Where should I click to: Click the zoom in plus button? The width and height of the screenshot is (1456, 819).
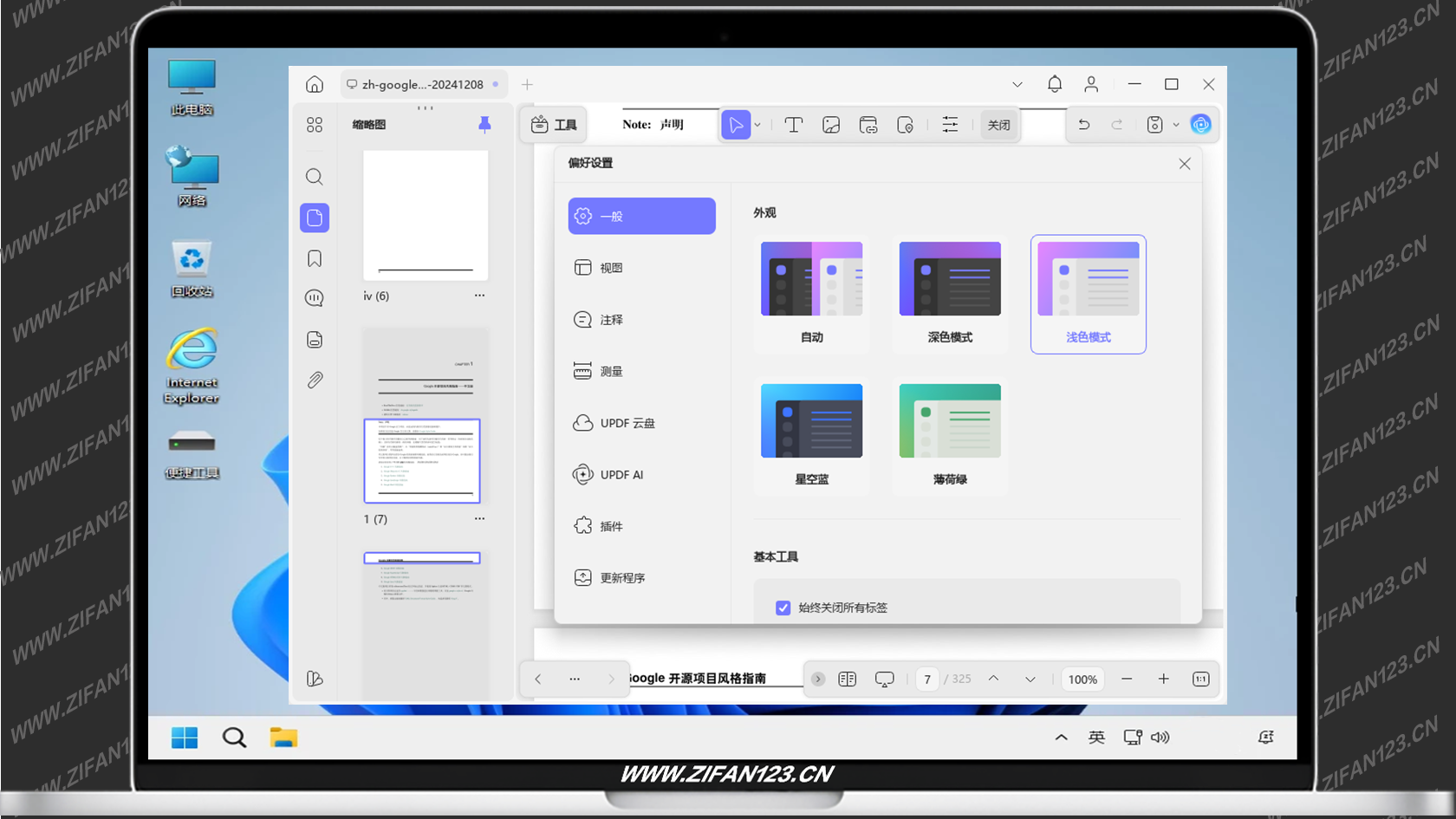1164,679
